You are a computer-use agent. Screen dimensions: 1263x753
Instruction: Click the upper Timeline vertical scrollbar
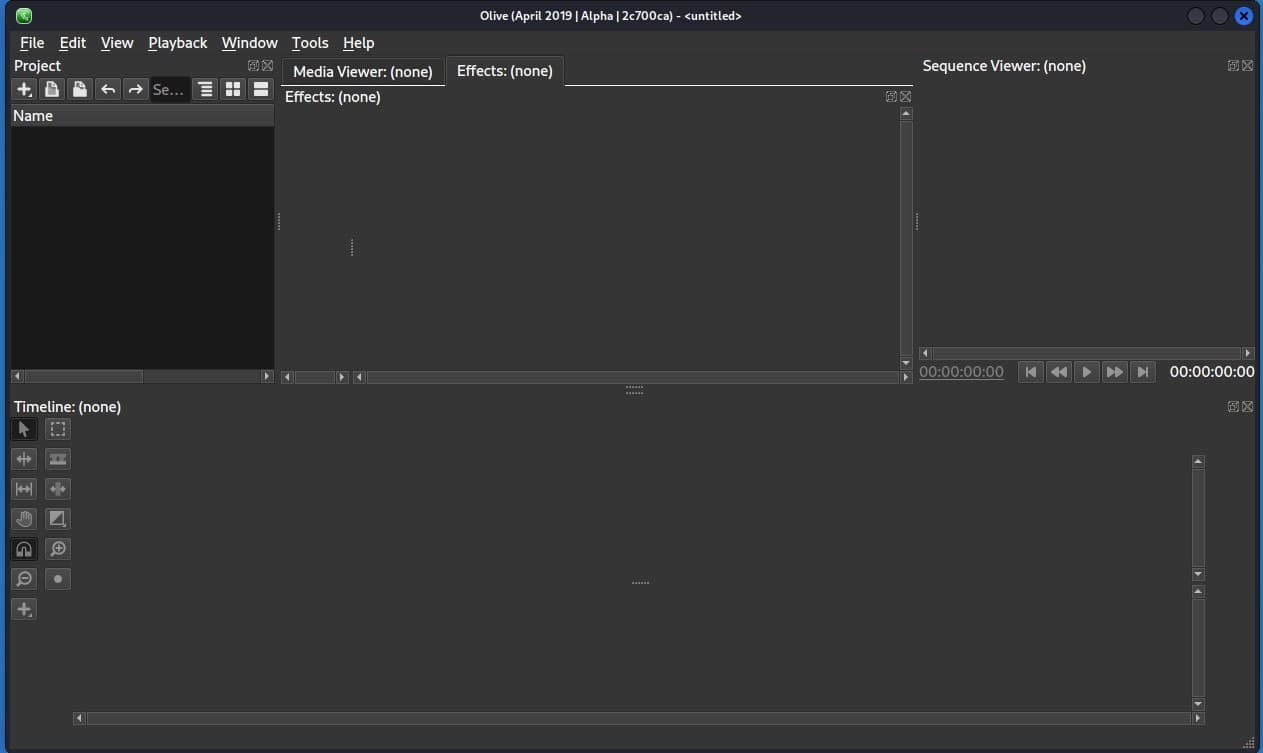point(1198,518)
